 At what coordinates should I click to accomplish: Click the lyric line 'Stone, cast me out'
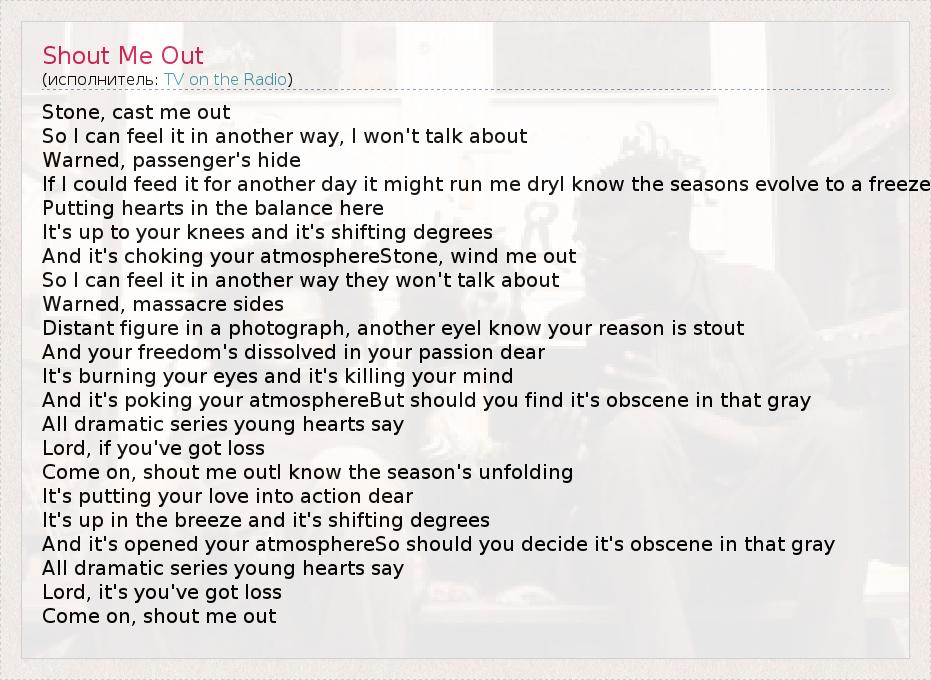[136, 113]
